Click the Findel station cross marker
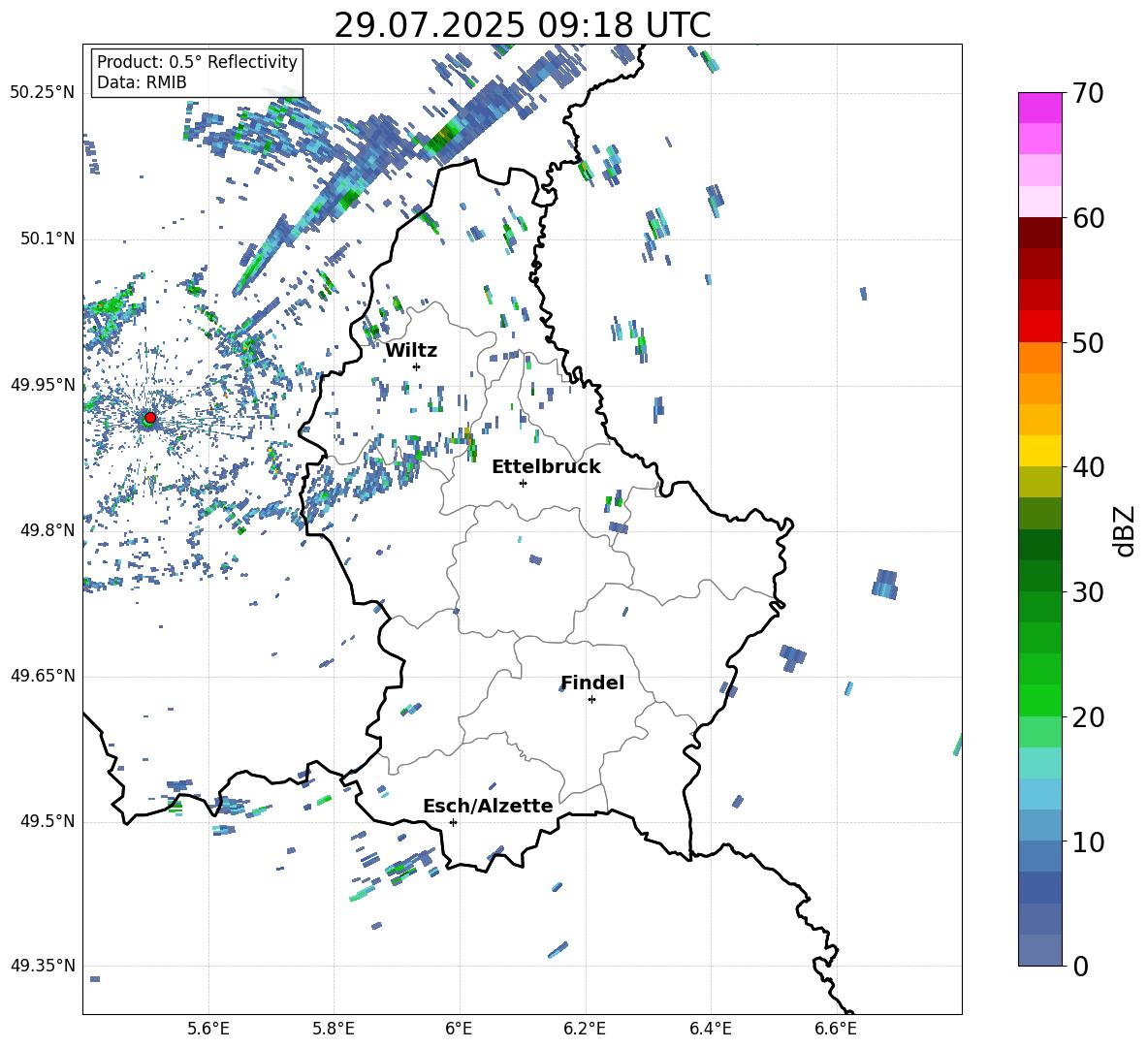This screenshot has height=1048, width=1148. [591, 700]
